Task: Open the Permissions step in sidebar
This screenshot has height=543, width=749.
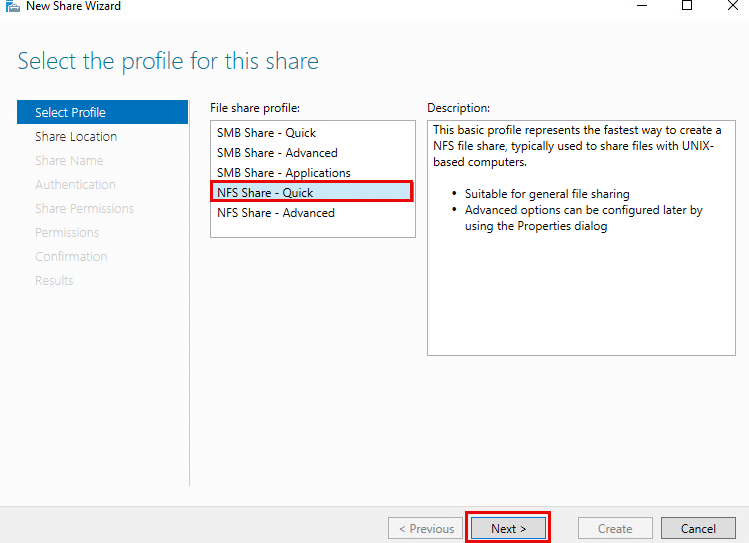Action: (67, 233)
